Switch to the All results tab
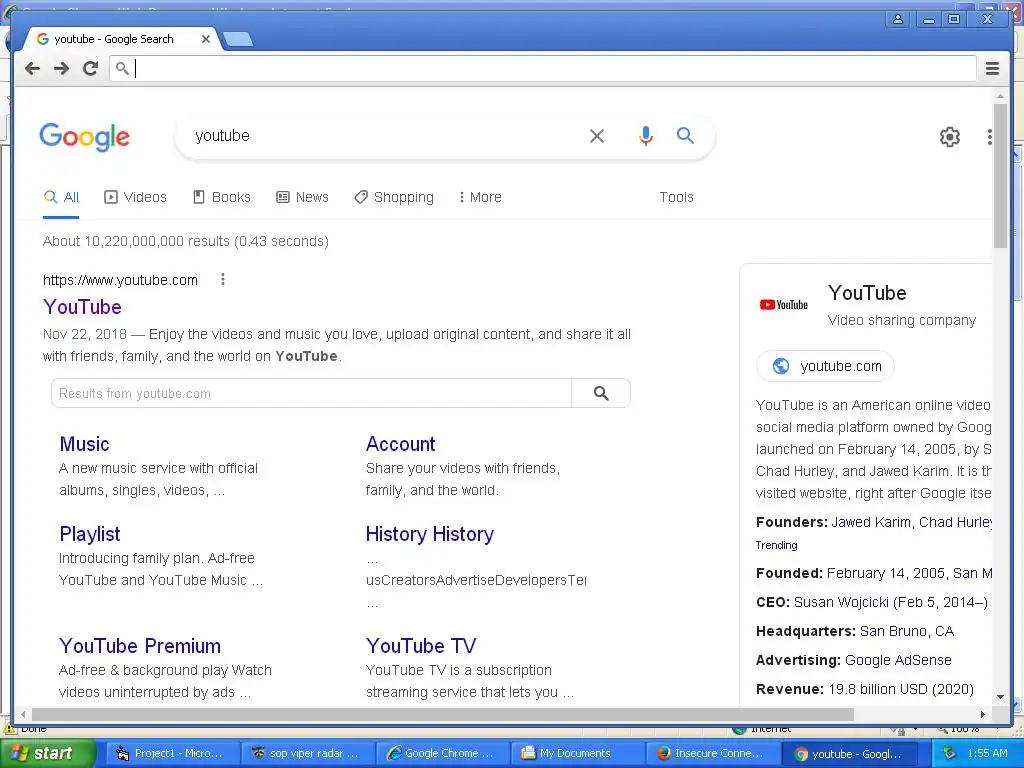The height and width of the screenshot is (768, 1024). point(61,197)
